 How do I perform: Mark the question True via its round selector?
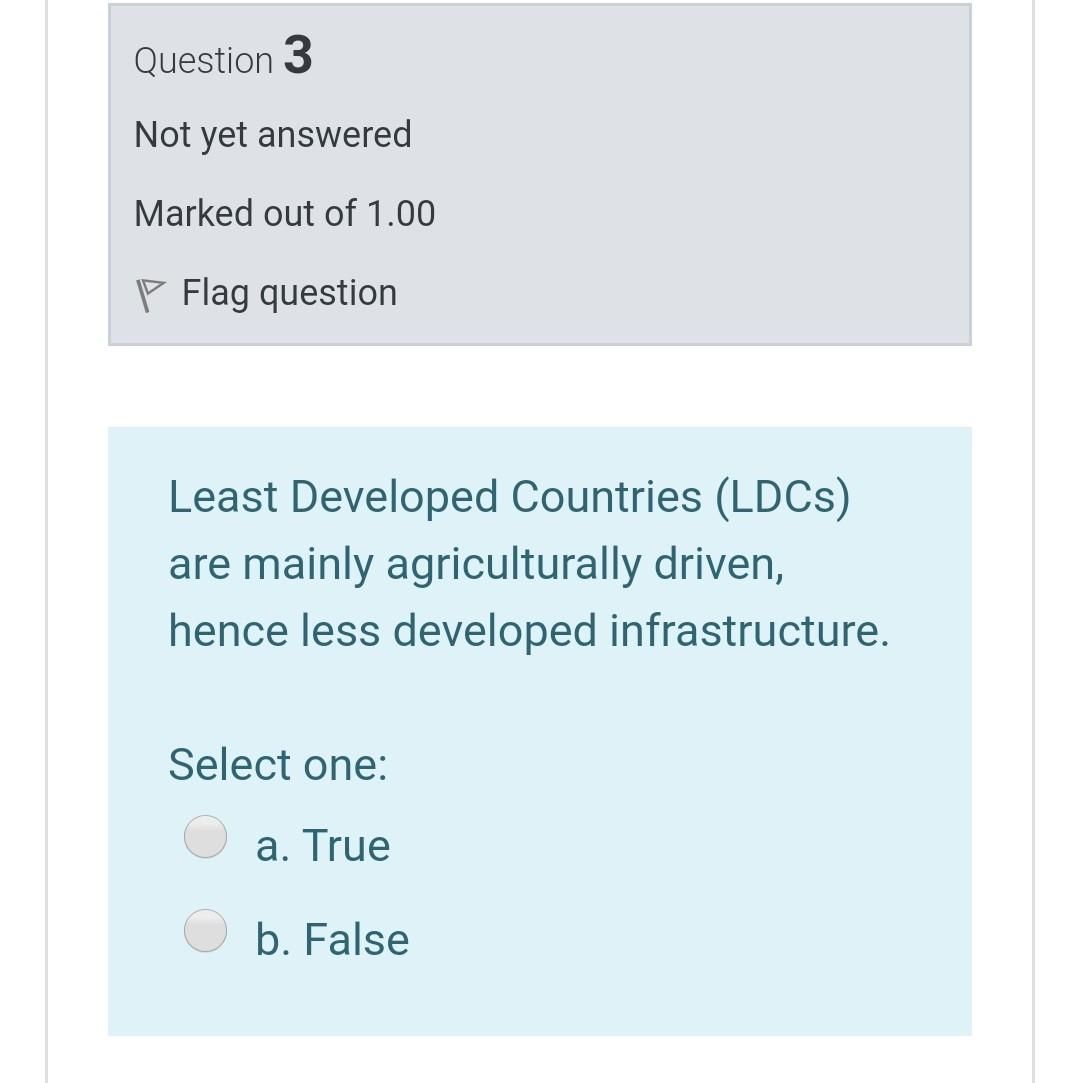click(x=205, y=838)
